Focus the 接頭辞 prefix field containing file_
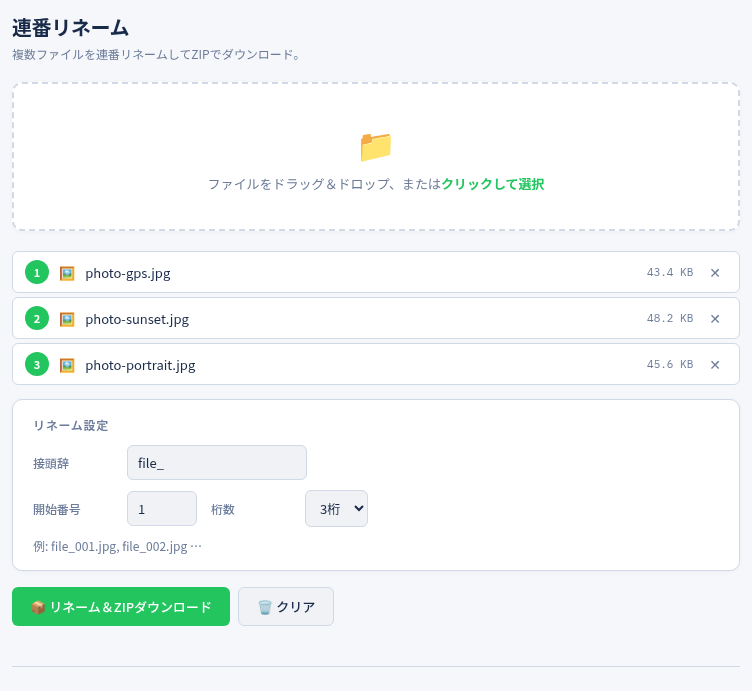 tap(217, 463)
